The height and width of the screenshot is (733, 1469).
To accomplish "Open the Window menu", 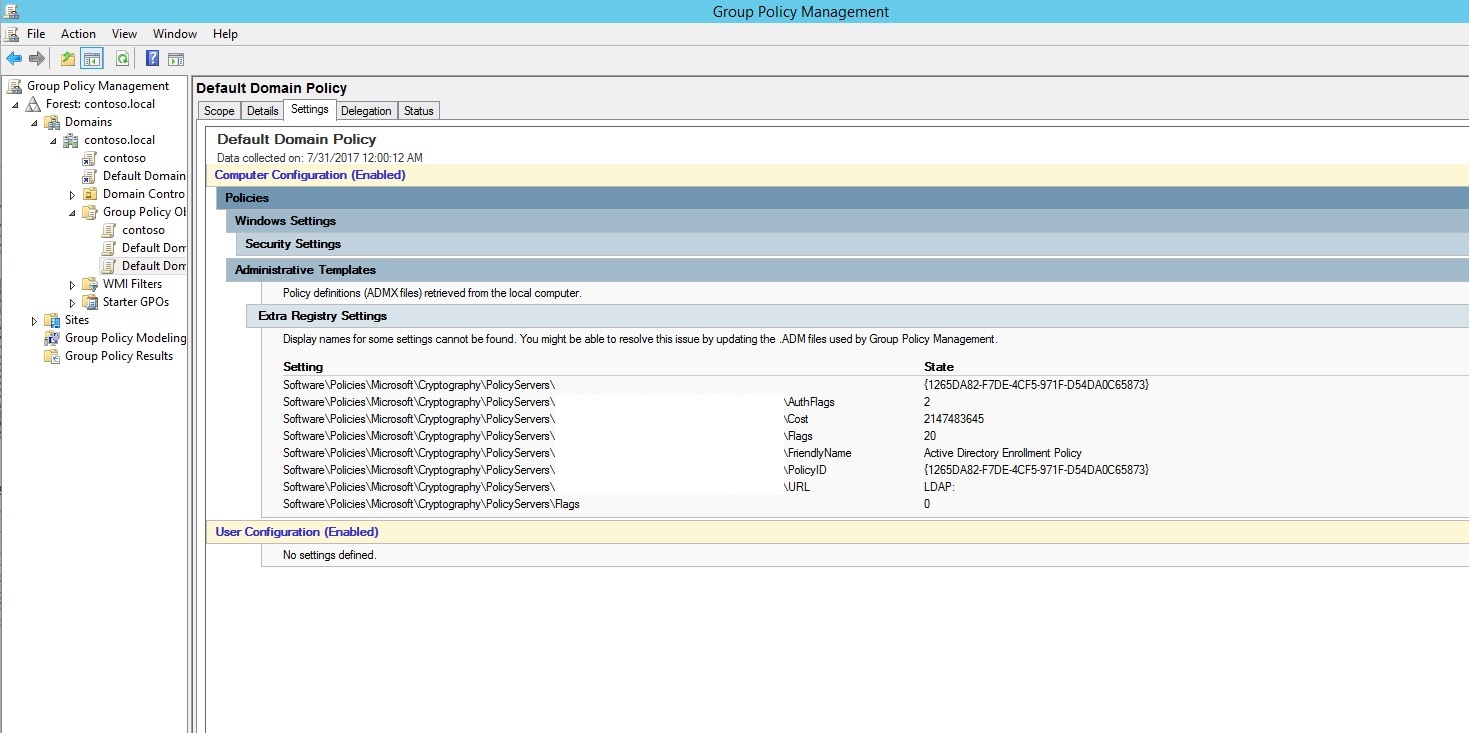I will (x=175, y=34).
